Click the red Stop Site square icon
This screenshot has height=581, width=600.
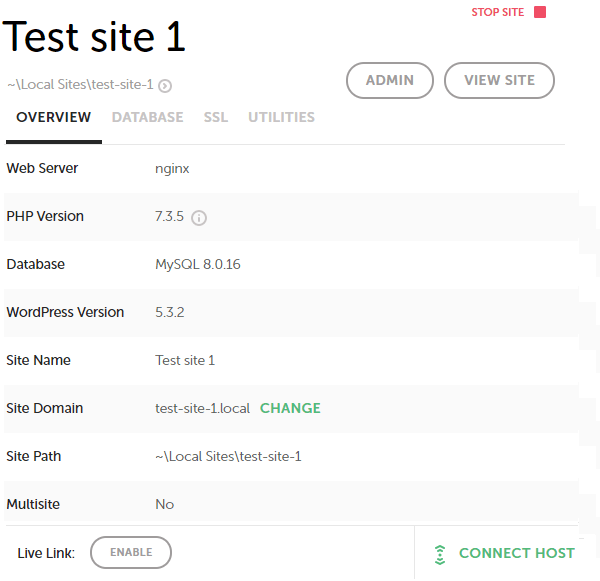point(540,12)
